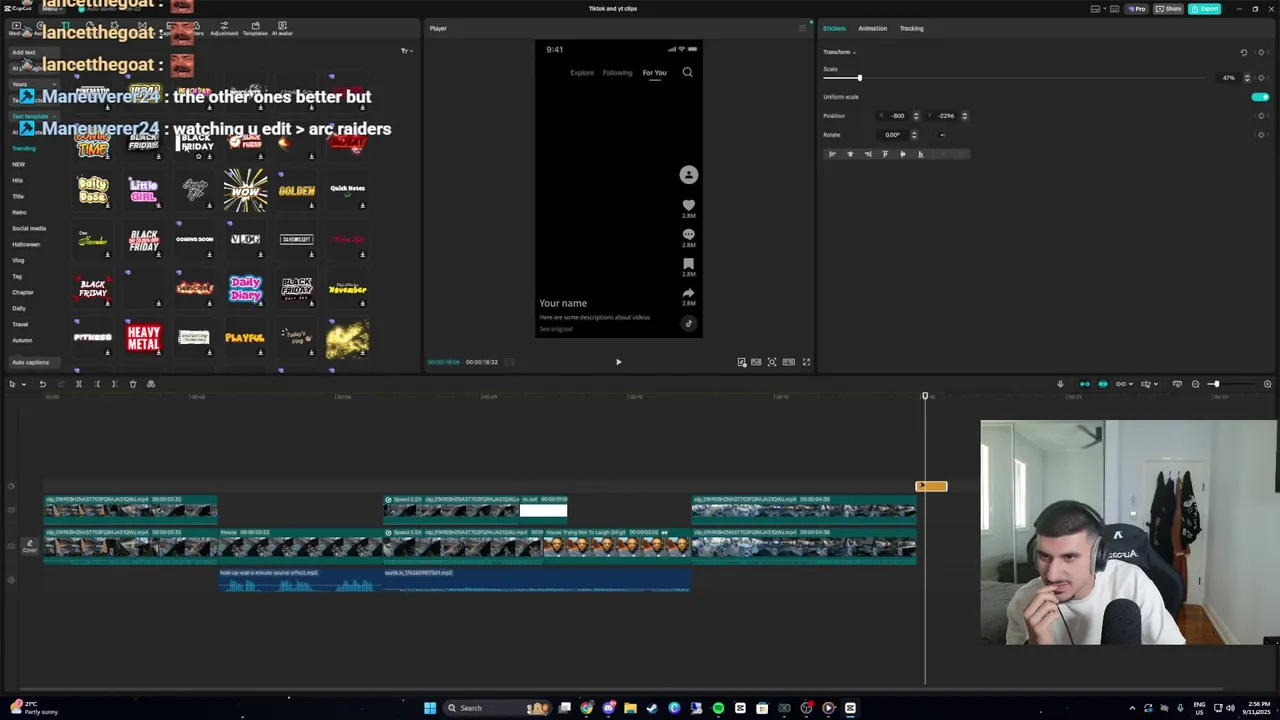Screen dimensions: 1280x720
Task: Switch to the Tracking tab
Action: click(x=911, y=28)
